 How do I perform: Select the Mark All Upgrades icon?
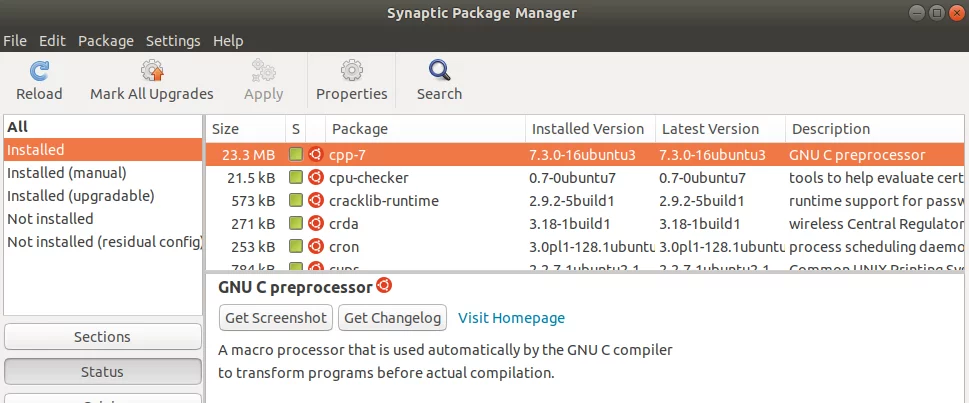click(151, 71)
